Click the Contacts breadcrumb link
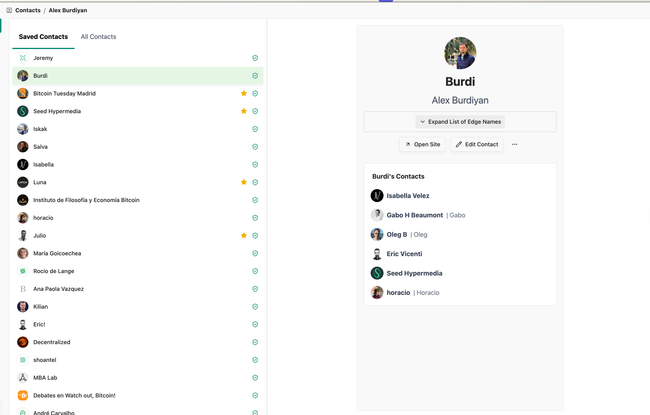The height and width of the screenshot is (415, 650). 28,10
